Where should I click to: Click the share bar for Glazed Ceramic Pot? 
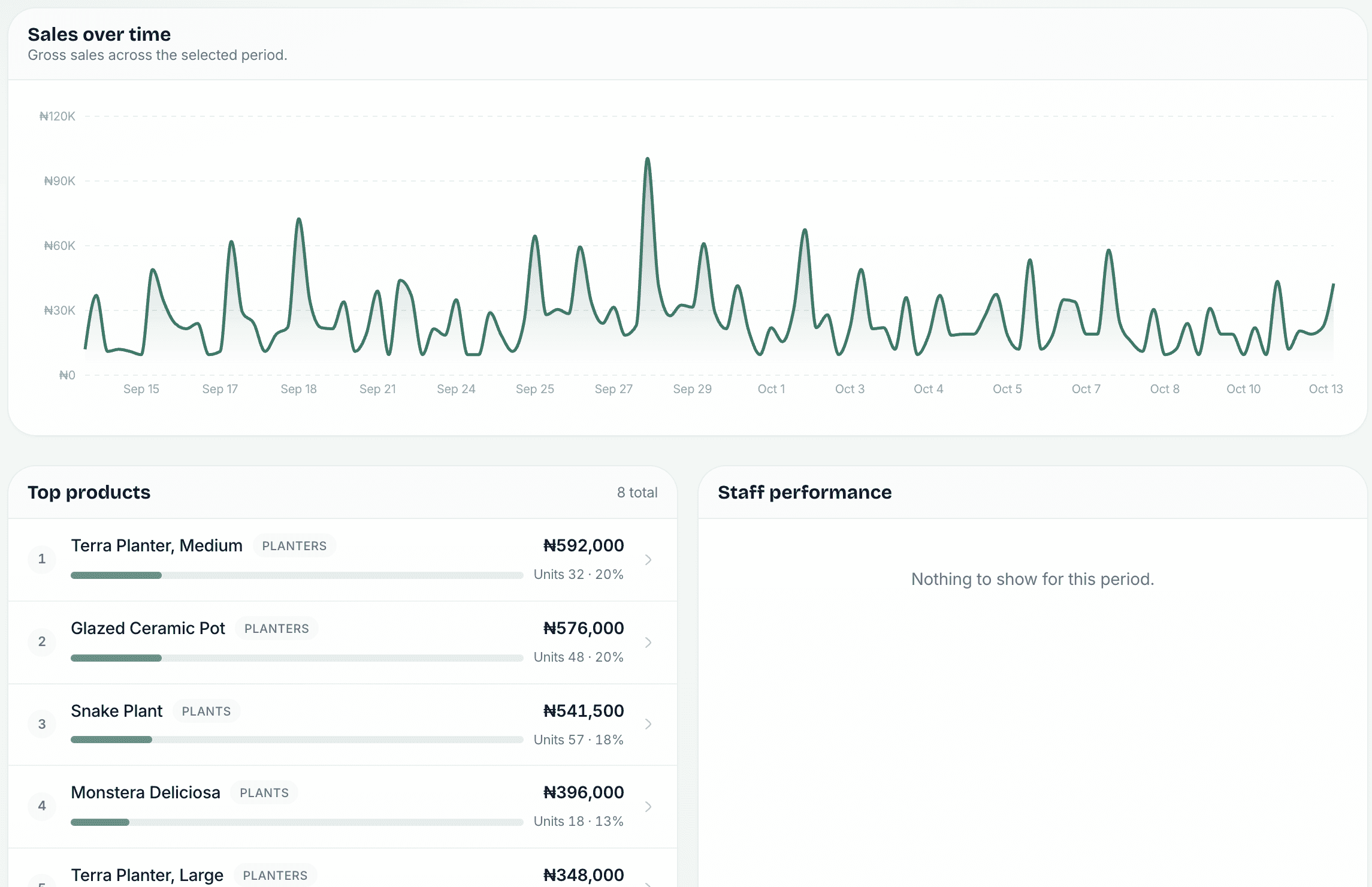coord(297,658)
